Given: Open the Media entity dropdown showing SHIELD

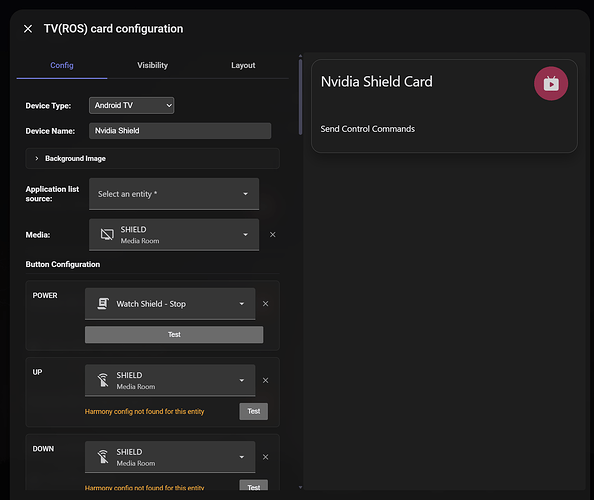Looking at the screenshot, I should coord(174,235).
